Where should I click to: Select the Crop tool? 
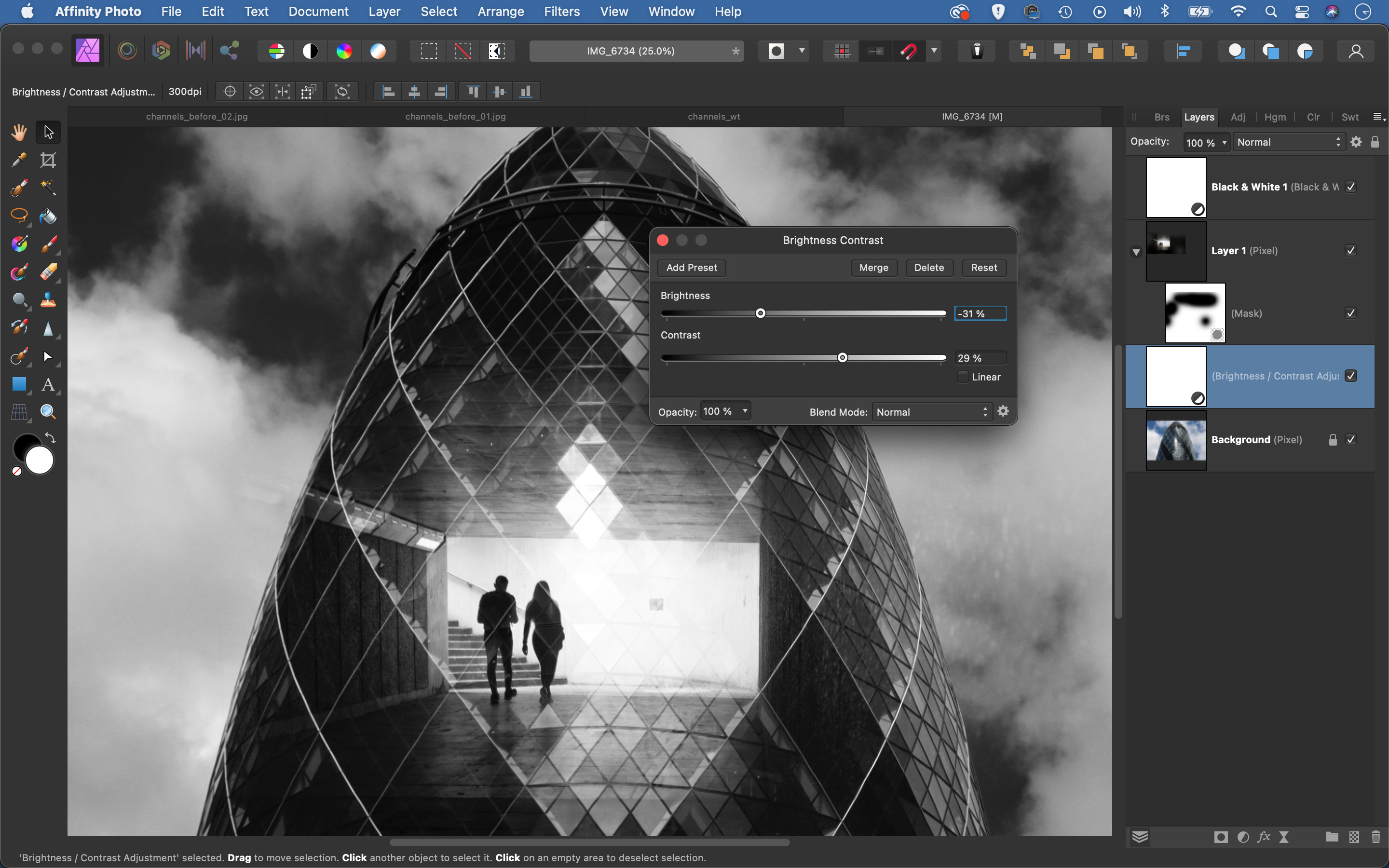(x=48, y=160)
